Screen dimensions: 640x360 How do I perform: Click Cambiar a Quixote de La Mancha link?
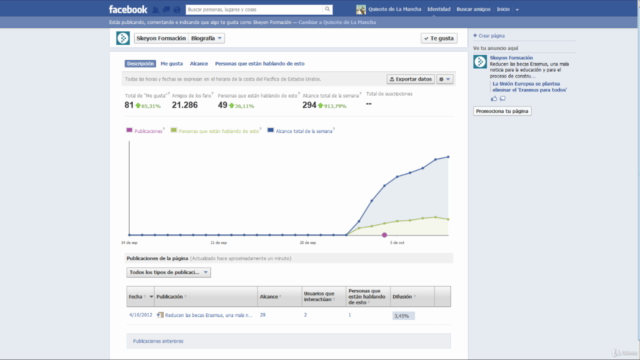coord(337,22)
